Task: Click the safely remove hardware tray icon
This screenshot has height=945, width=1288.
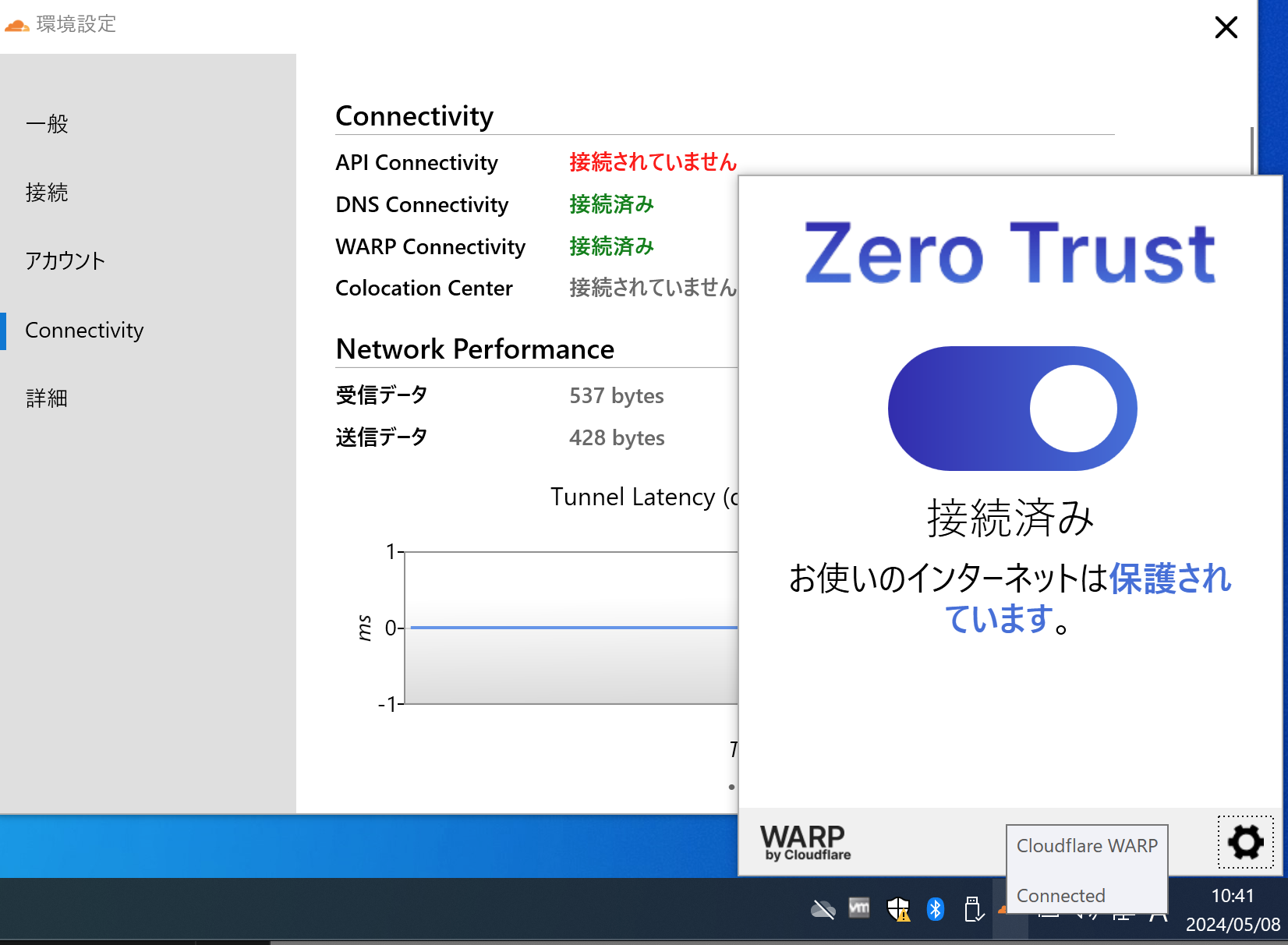Action: click(x=972, y=909)
